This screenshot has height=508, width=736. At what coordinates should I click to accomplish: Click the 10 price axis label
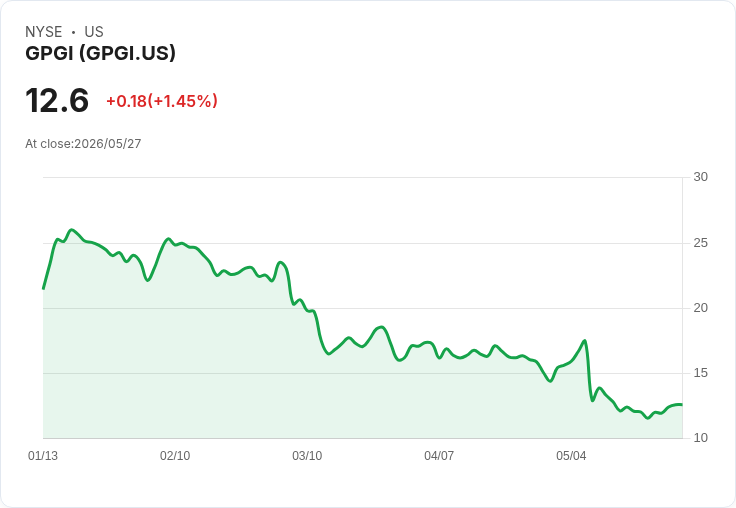[700, 438]
